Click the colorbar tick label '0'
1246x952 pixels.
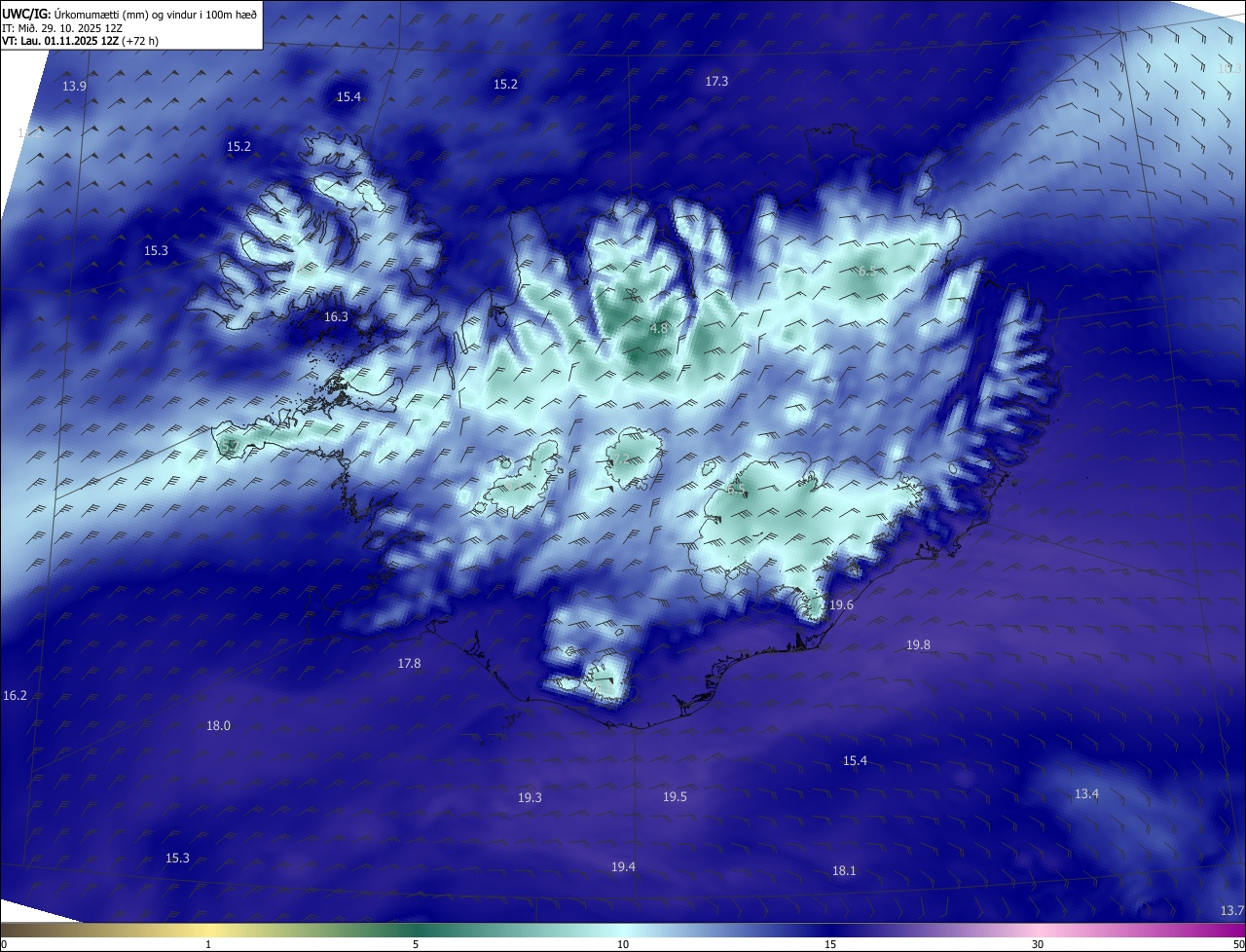pyautogui.click(x=4, y=945)
